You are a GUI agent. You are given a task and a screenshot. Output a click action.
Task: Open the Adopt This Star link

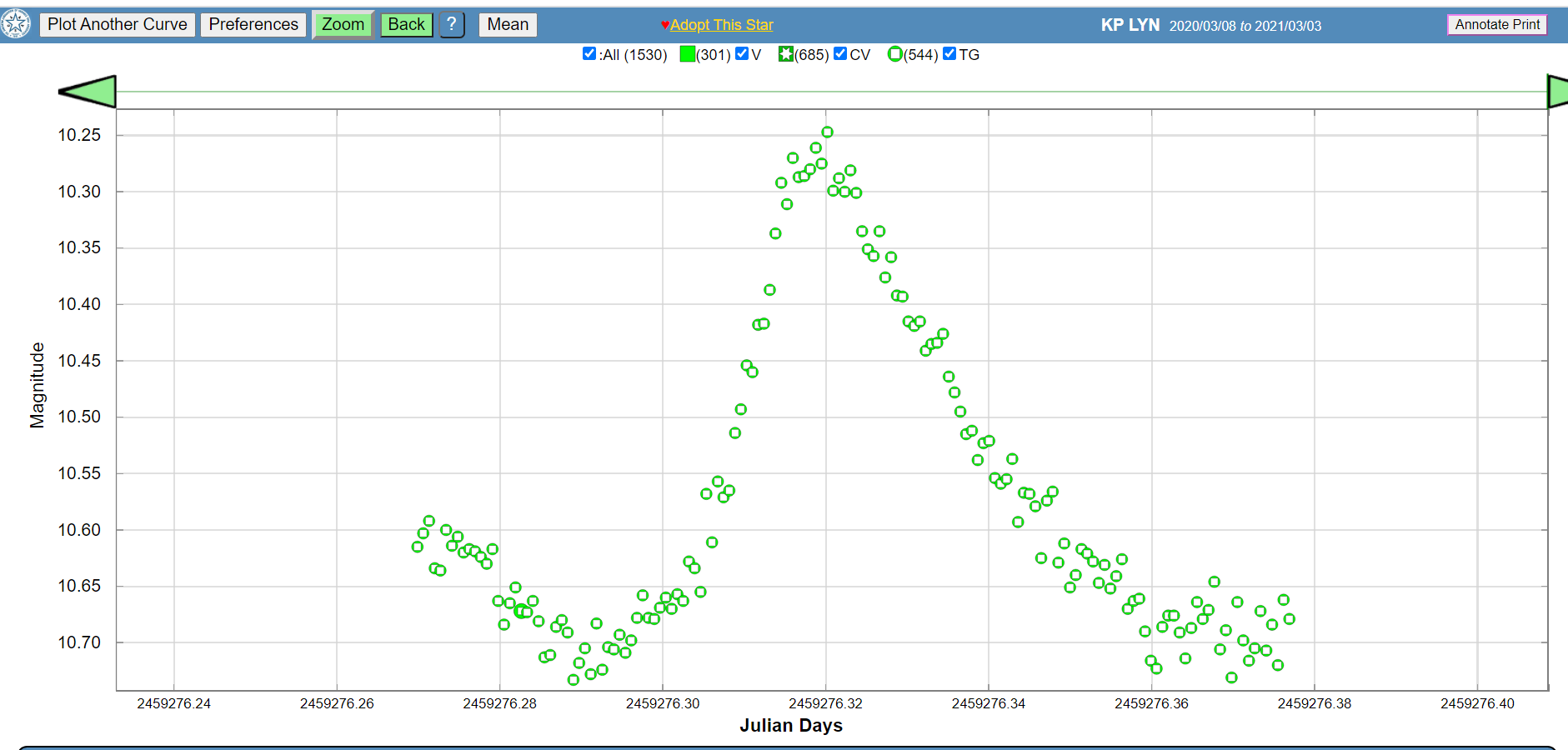click(722, 25)
